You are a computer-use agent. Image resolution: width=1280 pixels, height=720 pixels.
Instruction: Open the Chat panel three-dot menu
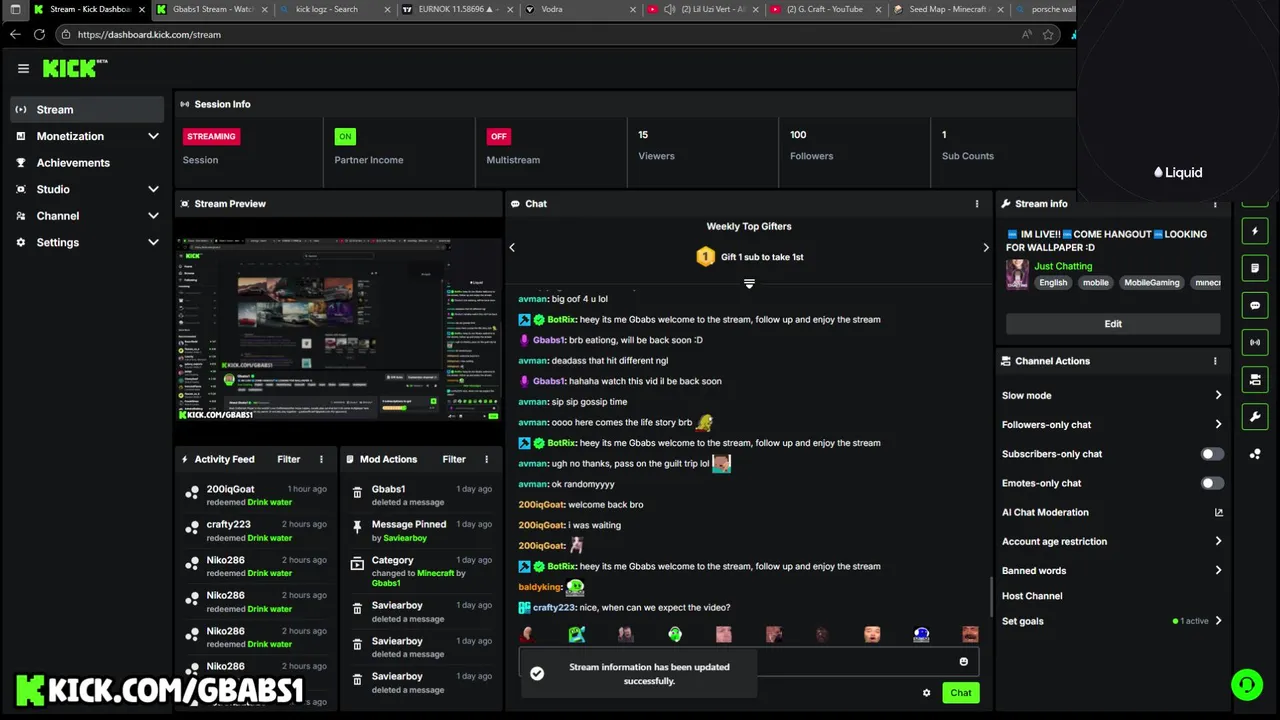[977, 204]
